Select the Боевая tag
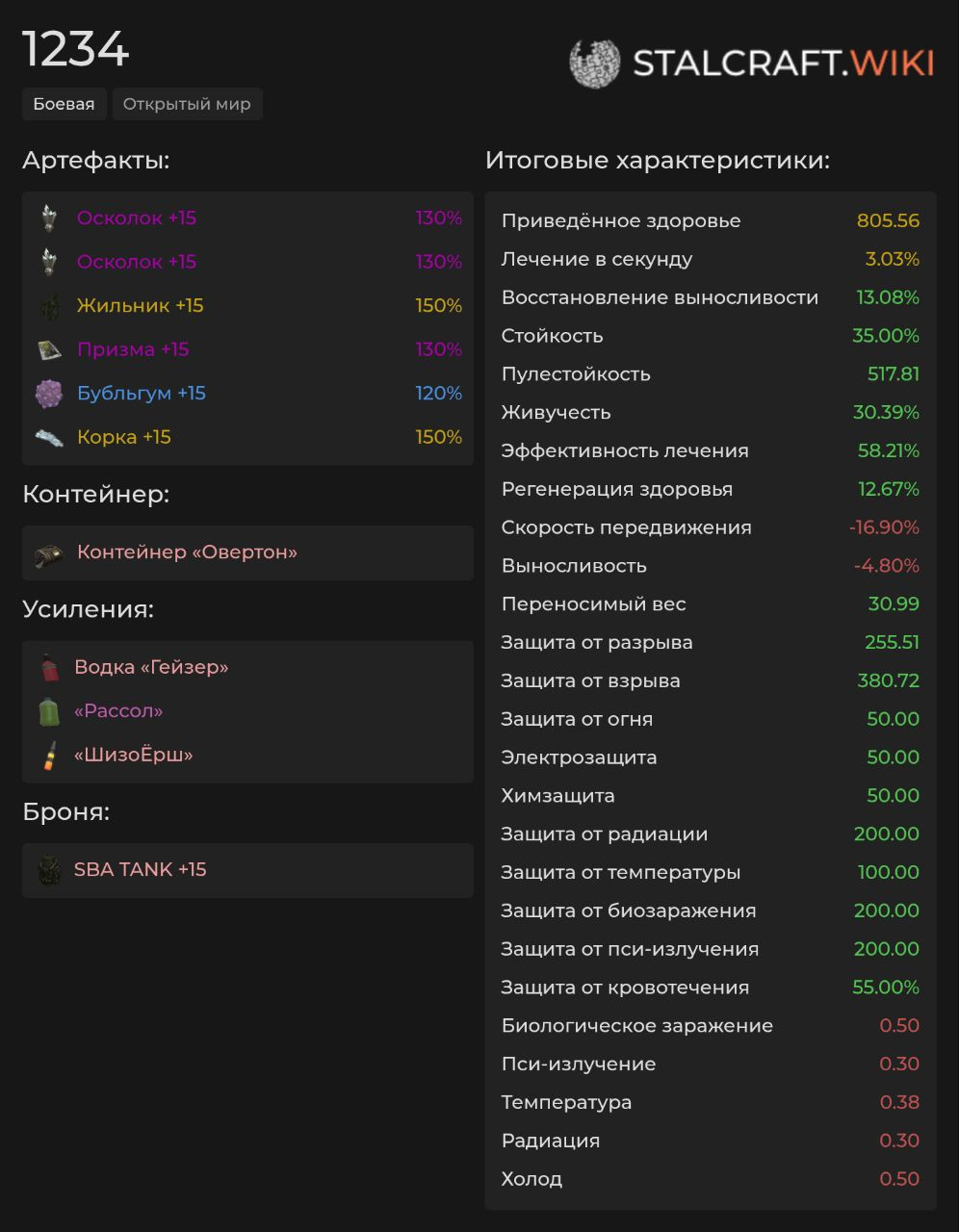959x1232 pixels. [x=64, y=104]
